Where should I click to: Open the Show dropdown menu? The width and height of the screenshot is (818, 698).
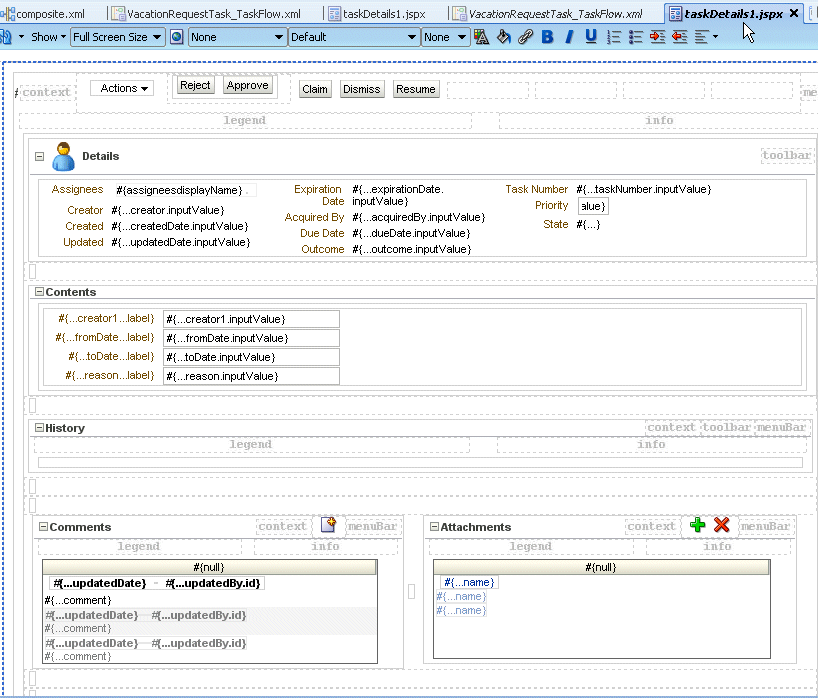[49, 37]
